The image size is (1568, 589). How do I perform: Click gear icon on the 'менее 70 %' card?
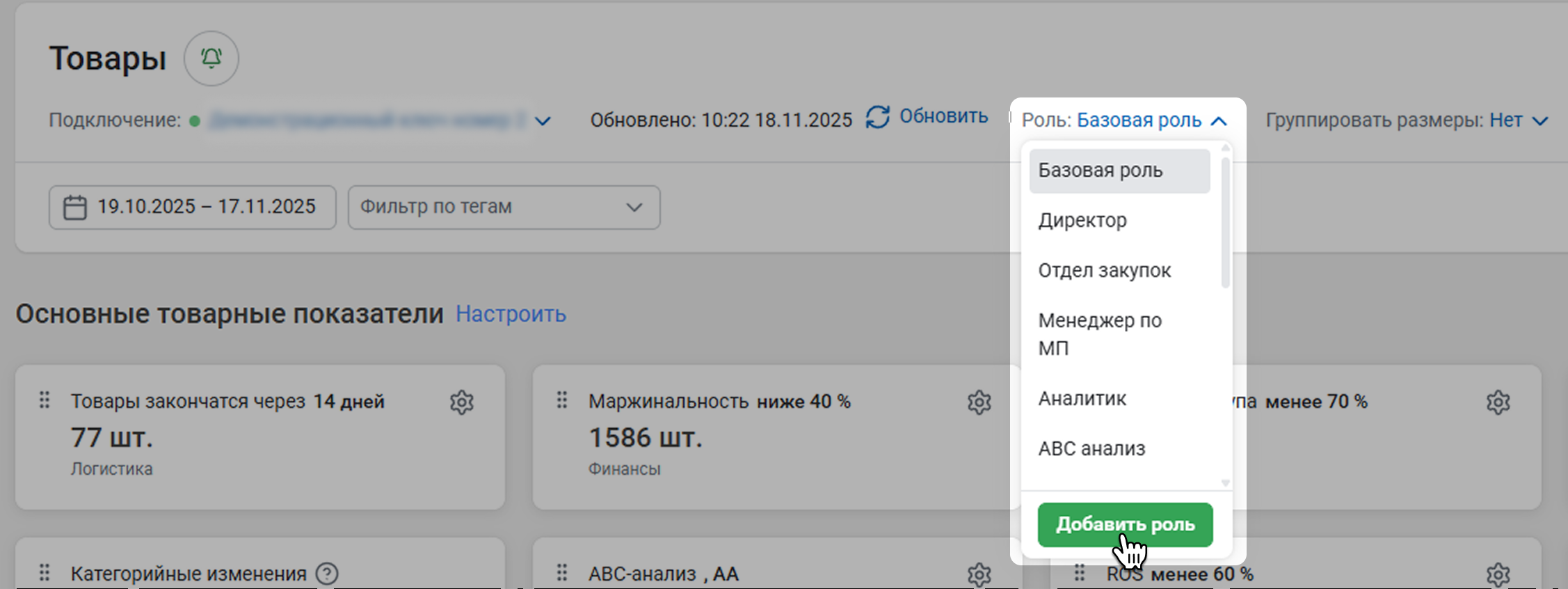click(1498, 402)
